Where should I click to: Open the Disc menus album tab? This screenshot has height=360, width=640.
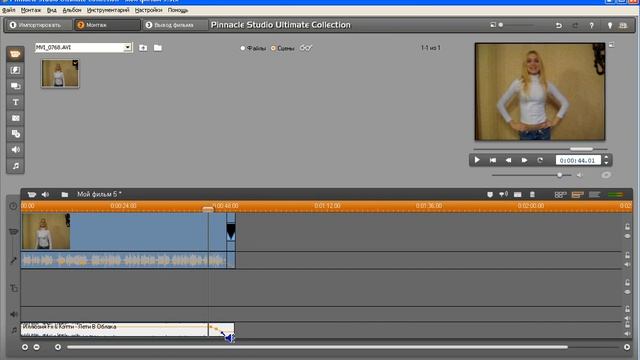[15, 134]
